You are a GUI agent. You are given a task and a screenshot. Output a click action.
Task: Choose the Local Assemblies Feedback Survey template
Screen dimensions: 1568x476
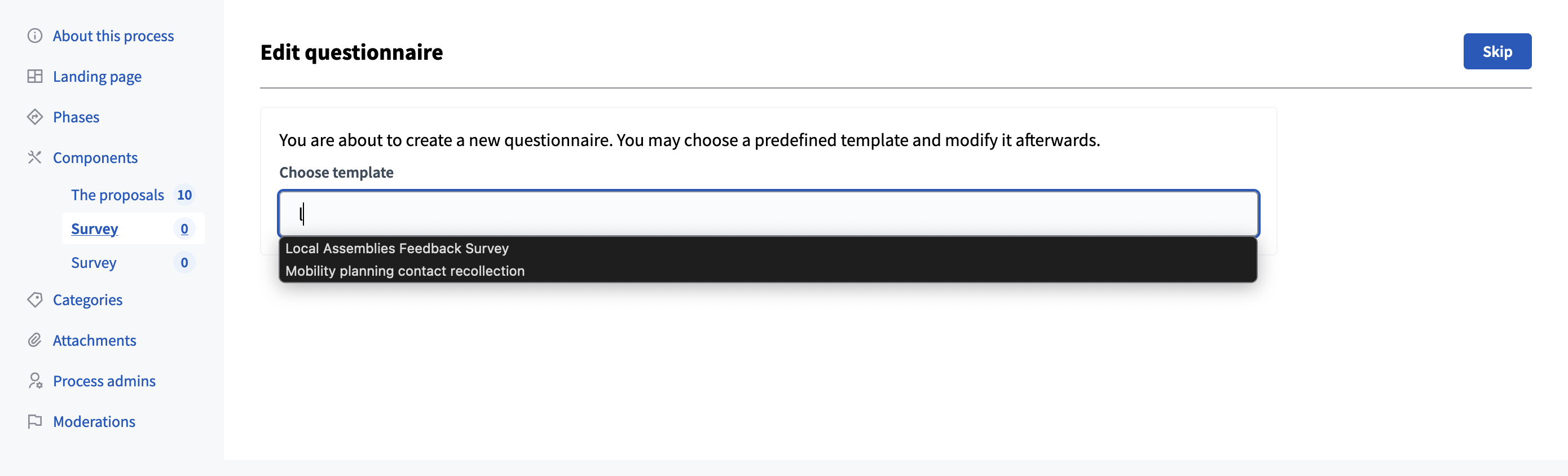pyautogui.click(x=397, y=248)
